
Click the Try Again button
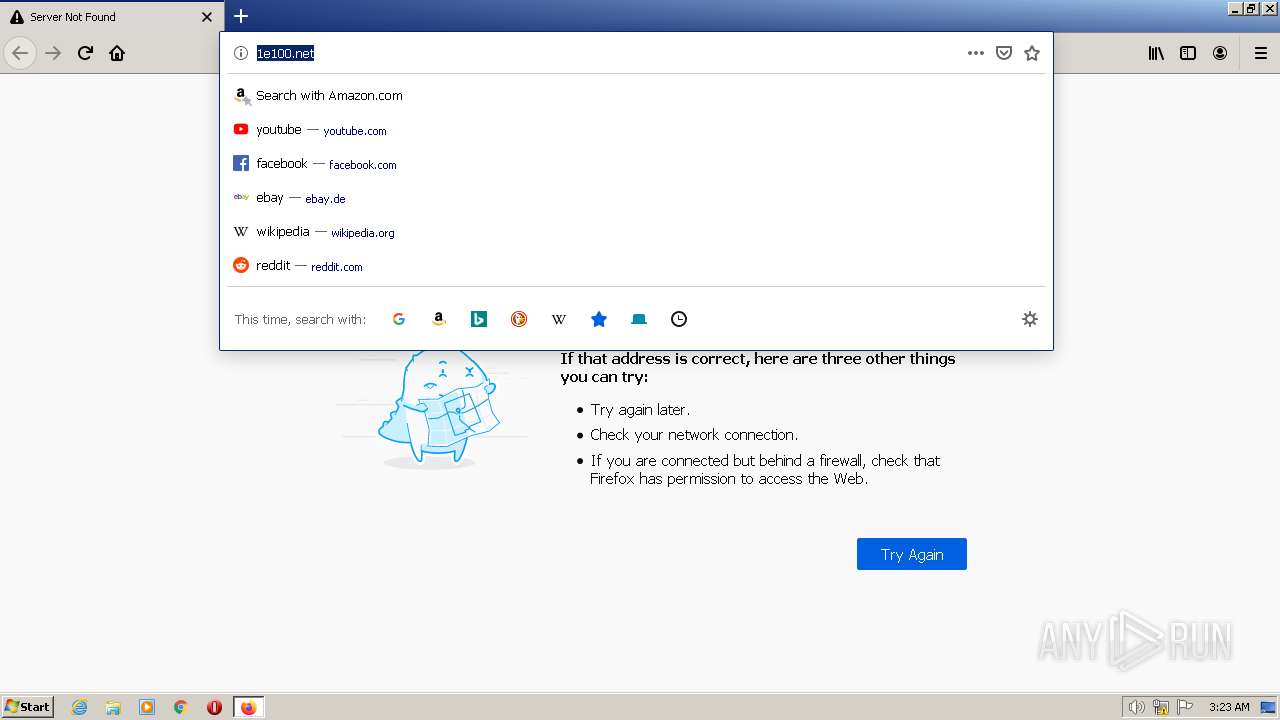click(912, 554)
